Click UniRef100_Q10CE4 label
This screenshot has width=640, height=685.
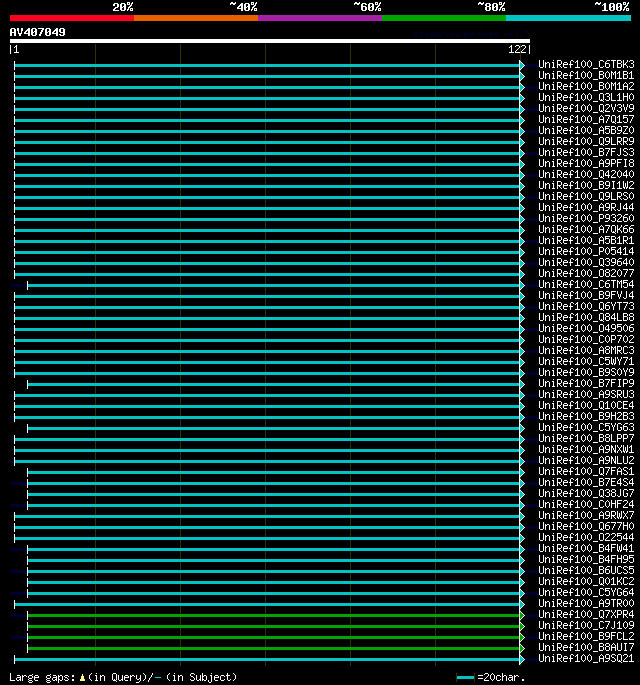(586, 406)
